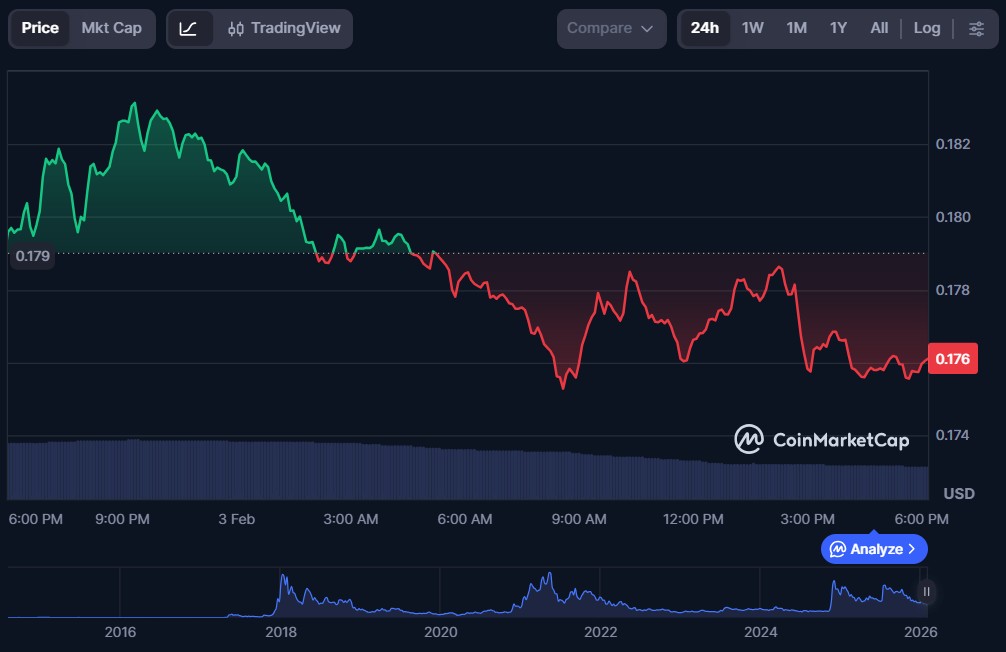Switch chart to Price view
This screenshot has height=652, width=1006.
(40, 28)
